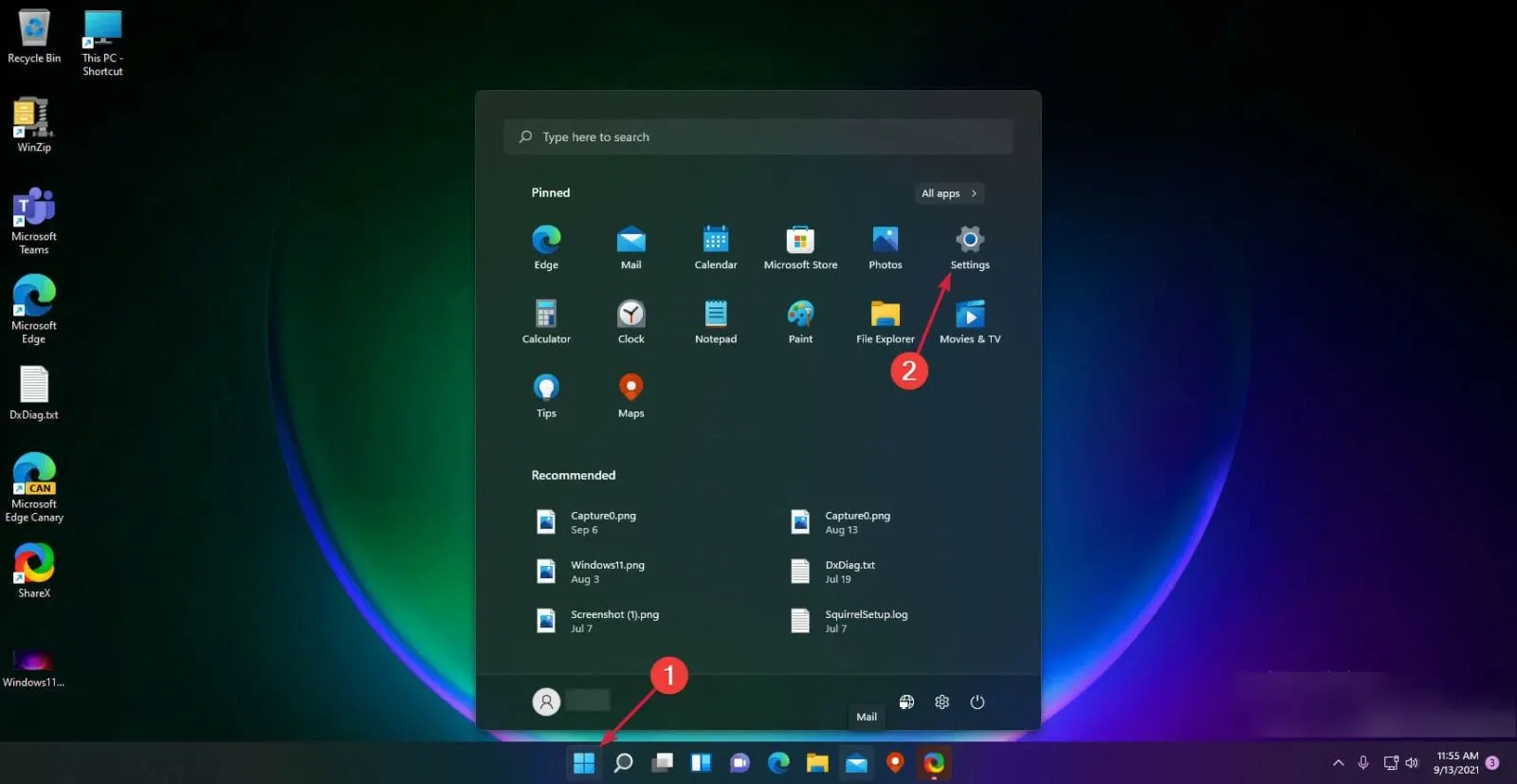Click the globe network icon in Start footer
The height and width of the screenshot is (784, 1517).
click(x=906, y=702)
